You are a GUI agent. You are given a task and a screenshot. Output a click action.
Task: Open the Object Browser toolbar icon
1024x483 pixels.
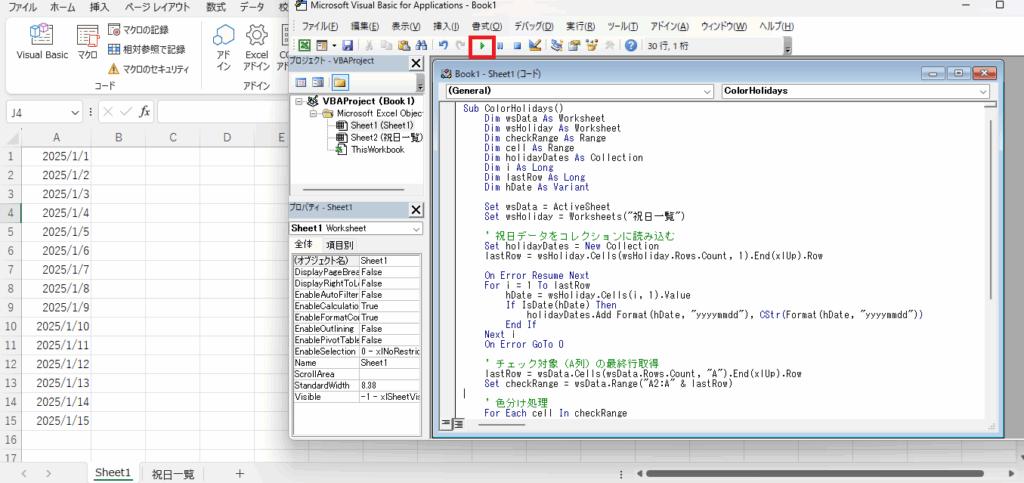[x=592, y=46]
